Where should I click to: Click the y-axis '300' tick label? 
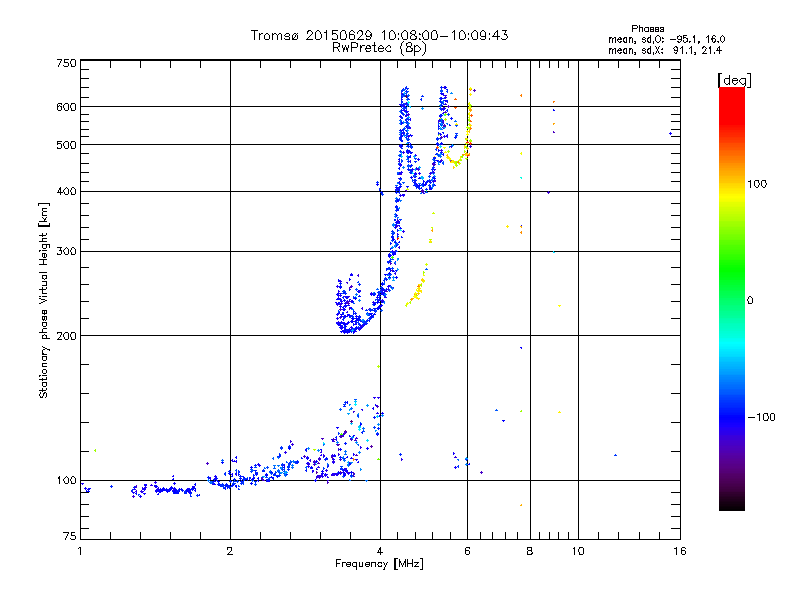[66, 251]
